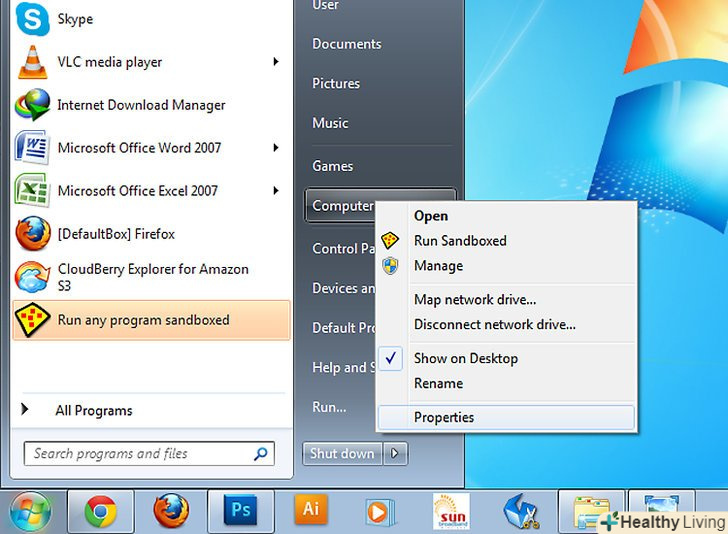728x534 pixels.
Task: Click All Programs label
Action: coord(94,410)
